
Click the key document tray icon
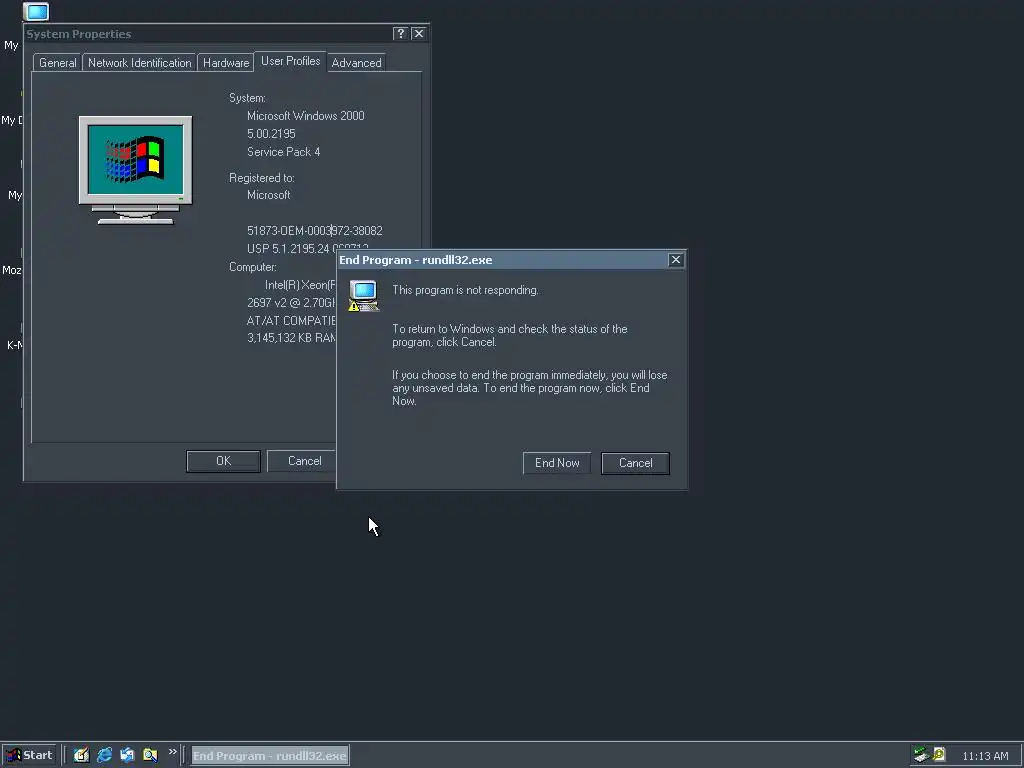coord(938,755)
